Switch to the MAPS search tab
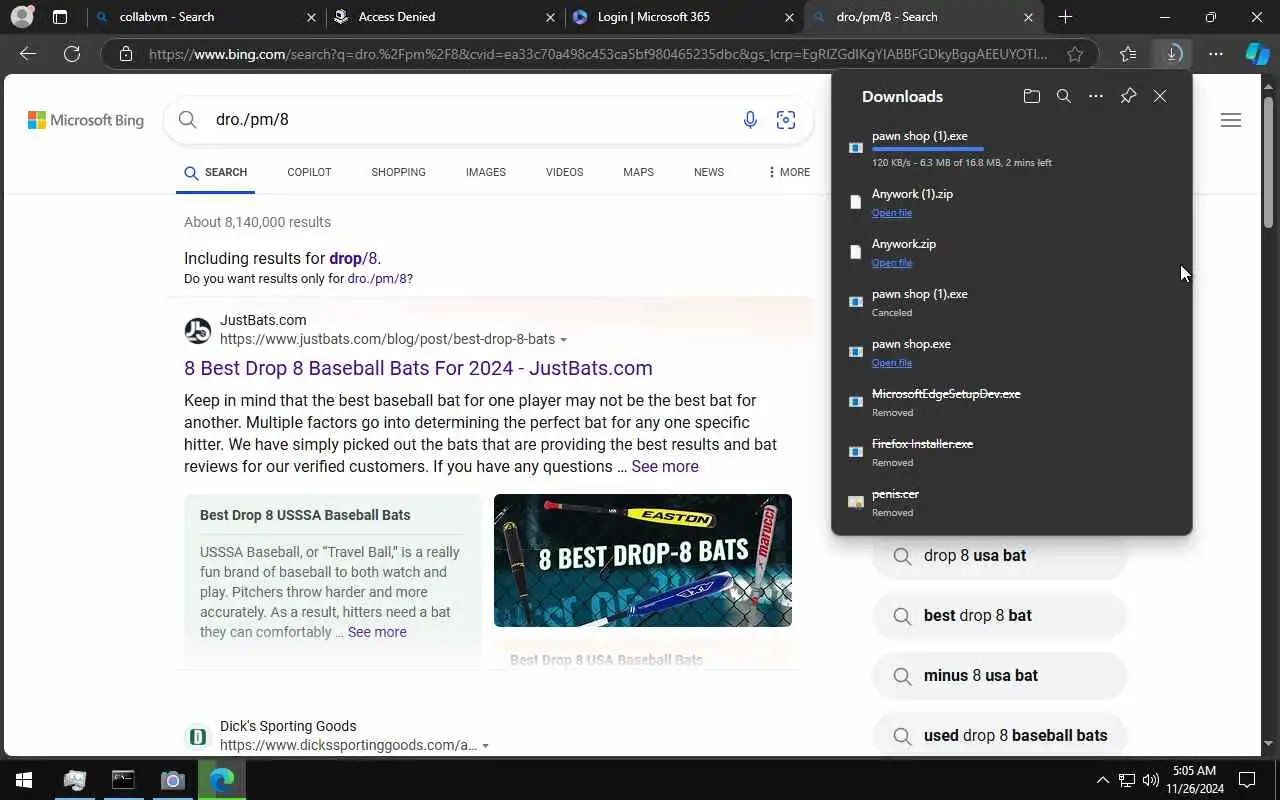Viewport: 1280px width, 800px height. pos(638,172)
